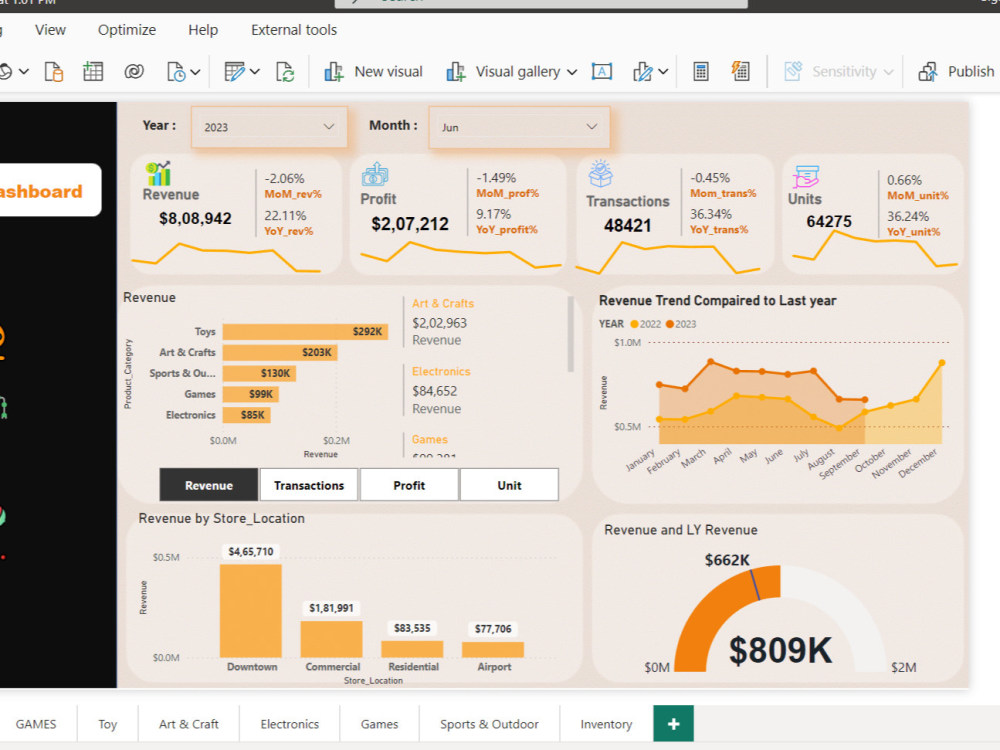Click the Profit value $2,07,212
This screenshot has height=750, width=1000.
click(x=410, y=224)
